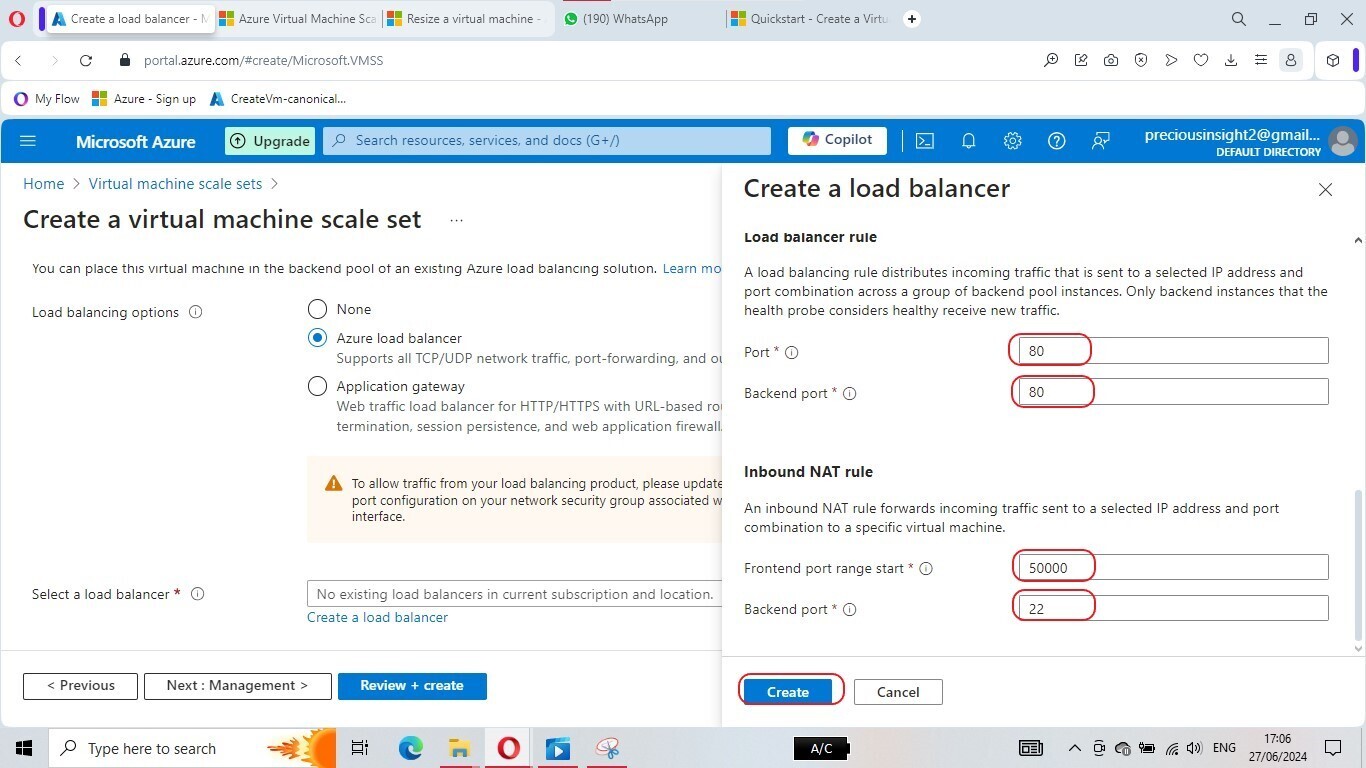Open the volume control in system tray
Image resolution: width=1366 pixels, height=768 pixels.
[x=1194, y=748]
